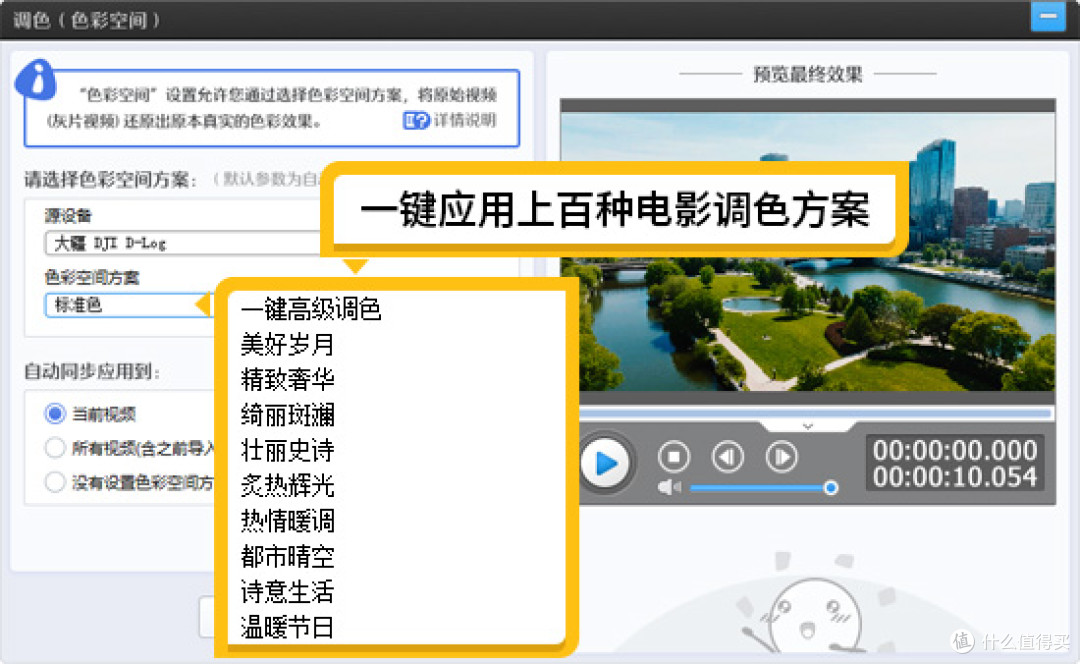
Task: Step back one frame in preview
Action: click(x=727, y=457)
